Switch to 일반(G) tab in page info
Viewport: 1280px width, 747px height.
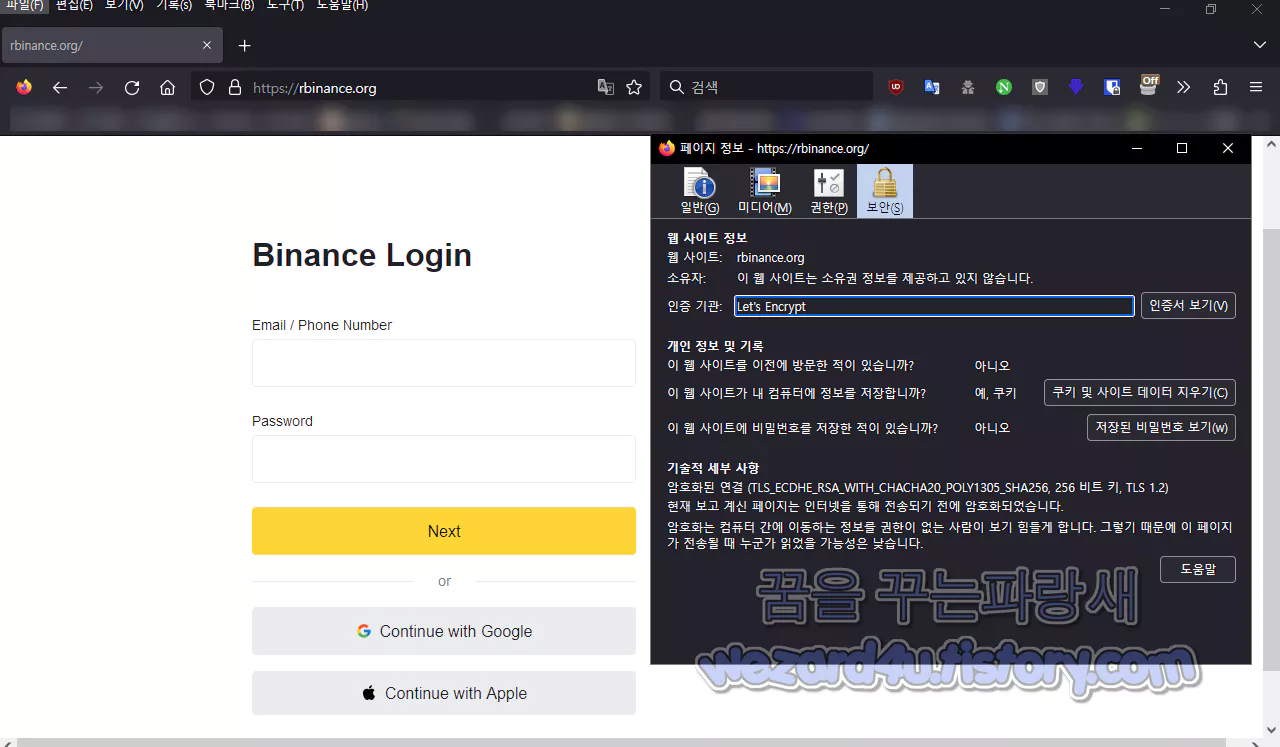click(700, 191)
